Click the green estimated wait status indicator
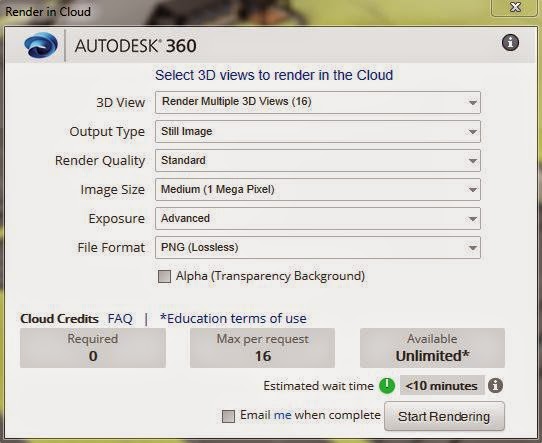 click(387, 385)
